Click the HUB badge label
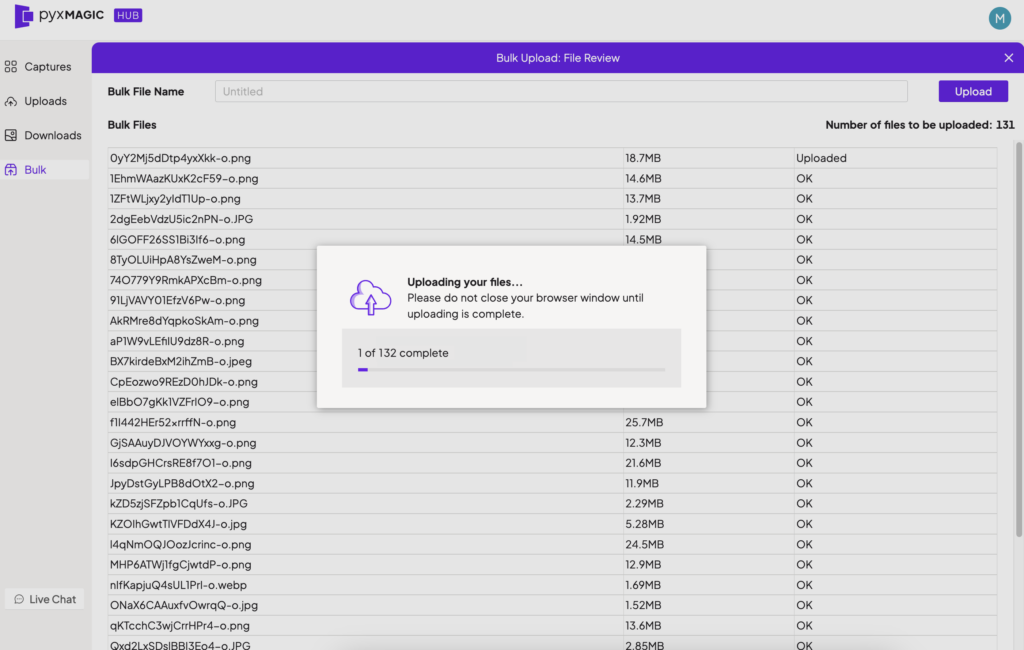This screenshot has width=1024, height=650. coord(128,16)
